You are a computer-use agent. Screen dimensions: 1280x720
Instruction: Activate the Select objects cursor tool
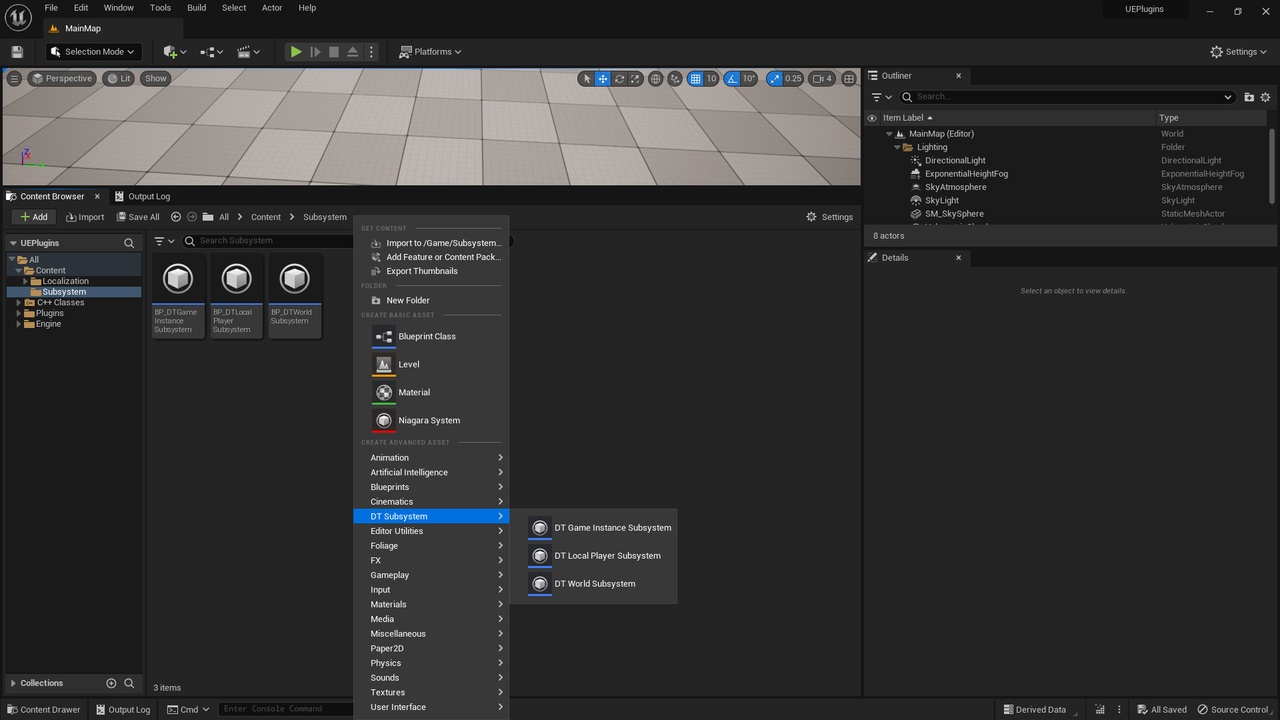[586, 78]
